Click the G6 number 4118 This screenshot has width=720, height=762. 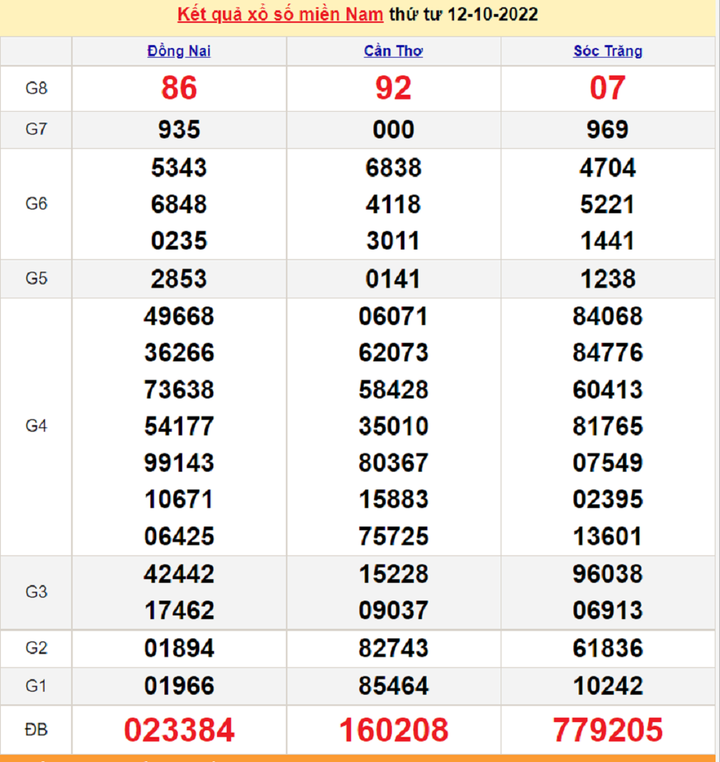point(393,204)
